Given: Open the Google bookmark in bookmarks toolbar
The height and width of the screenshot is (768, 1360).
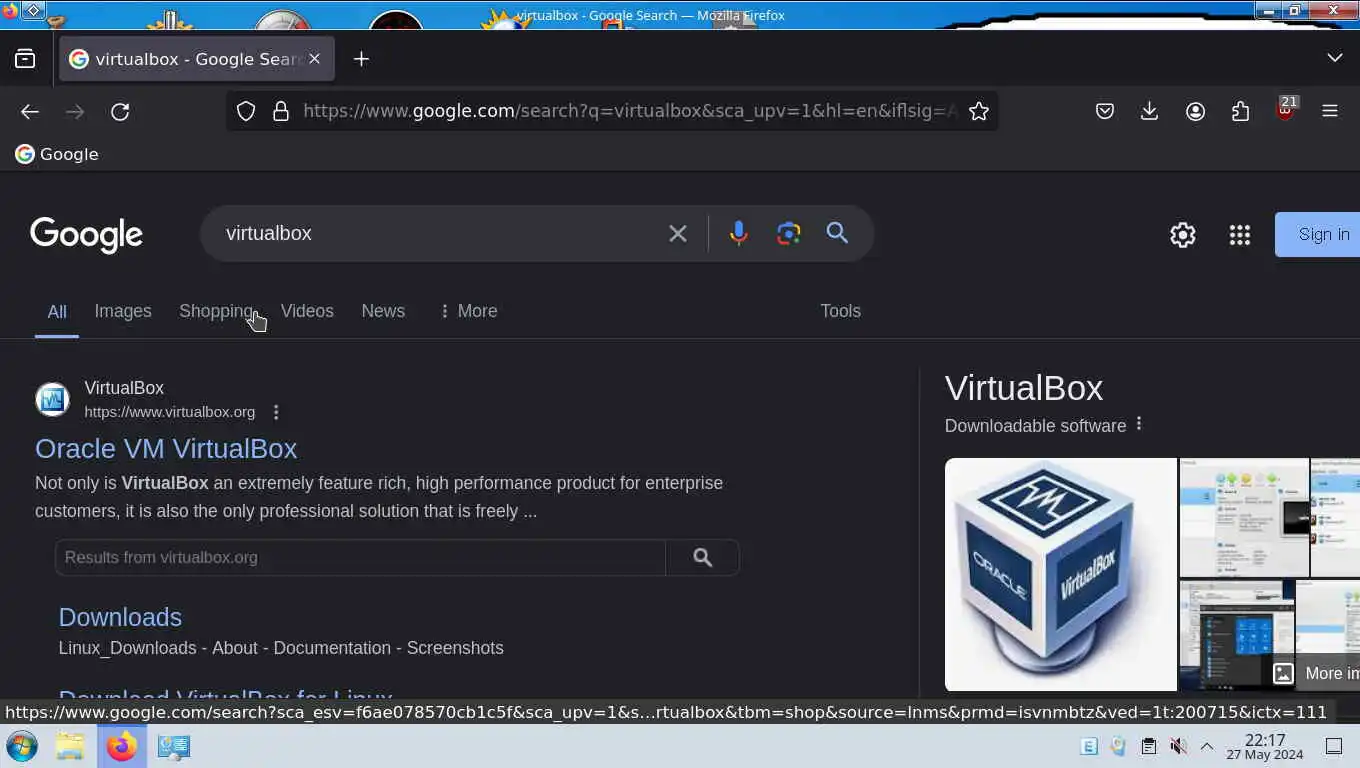Looking at the screenshot, I should (x=57, y=154).
